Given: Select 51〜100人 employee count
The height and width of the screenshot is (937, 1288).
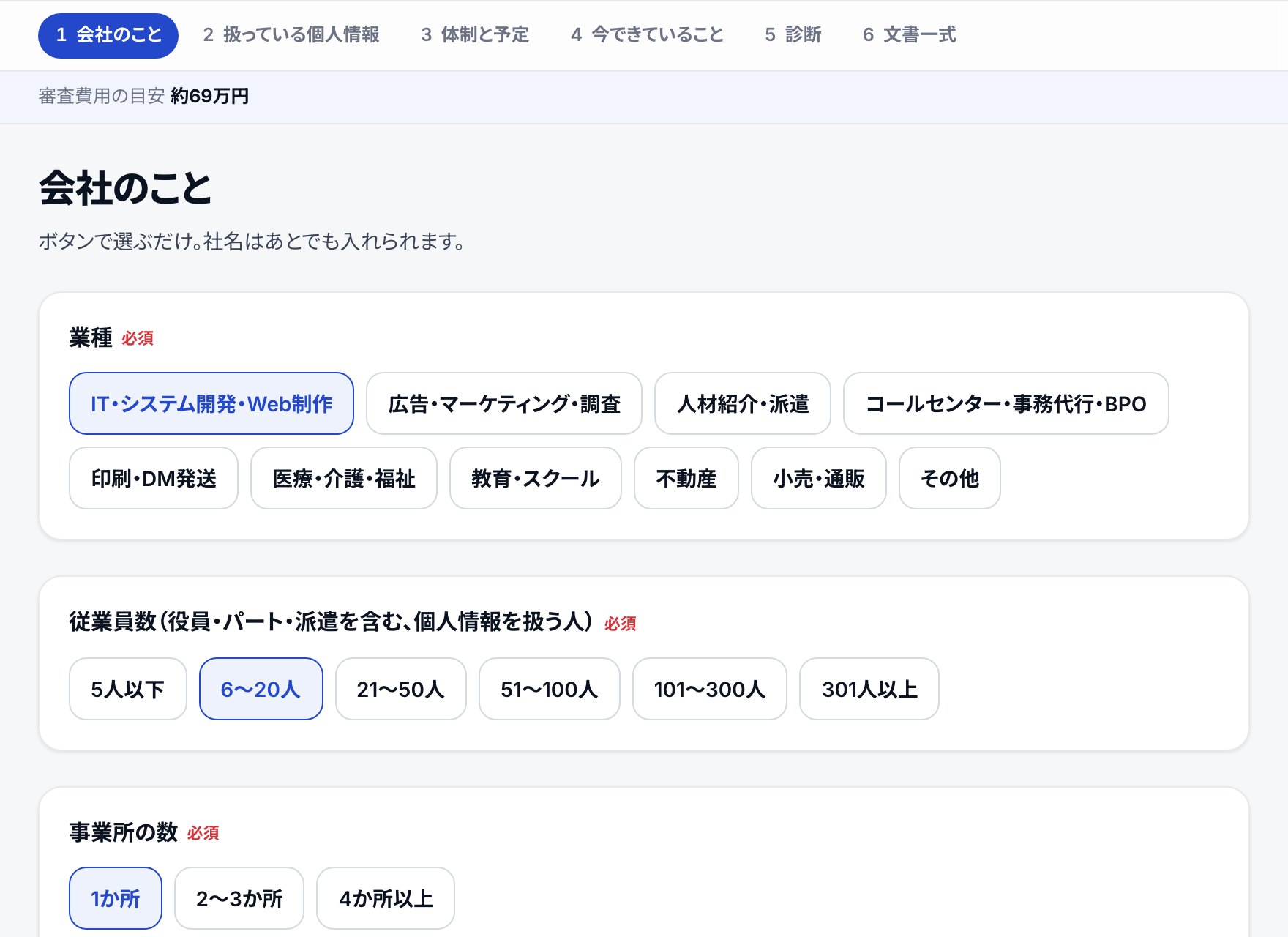Looking at the screenshot, I should pyautogui.click(x=550, y=689).
